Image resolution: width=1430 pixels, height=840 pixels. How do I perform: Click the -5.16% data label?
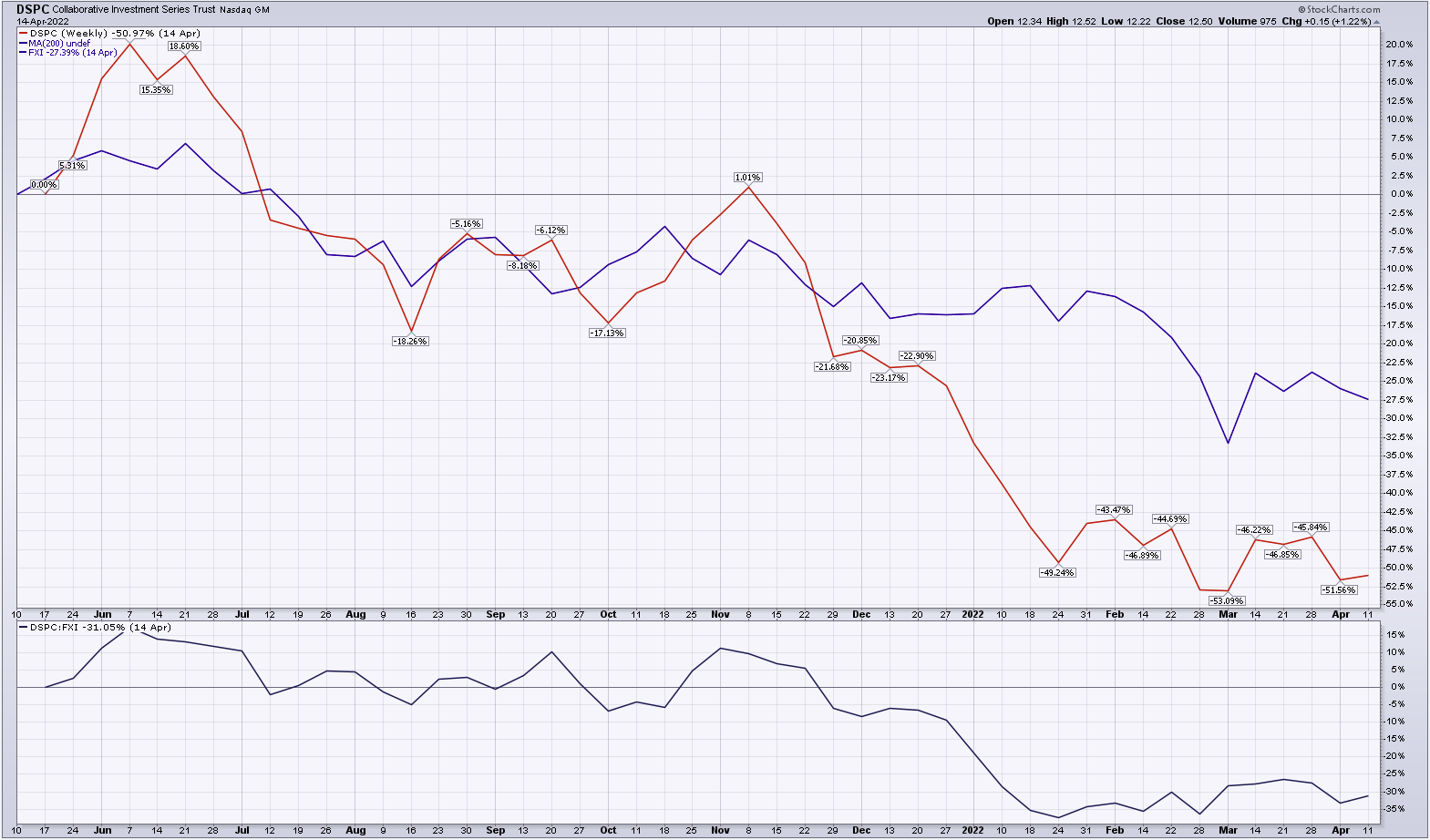466,223
